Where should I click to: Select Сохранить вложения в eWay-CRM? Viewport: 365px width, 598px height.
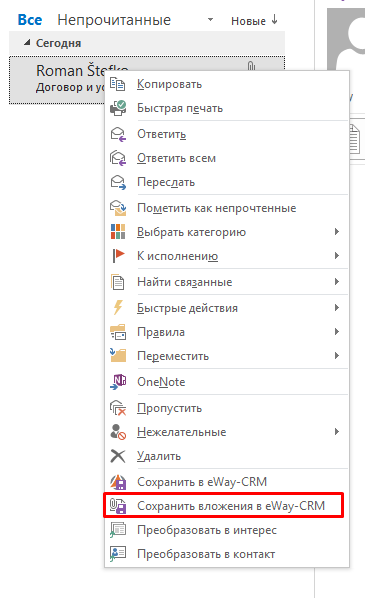[x=224, y=506]
